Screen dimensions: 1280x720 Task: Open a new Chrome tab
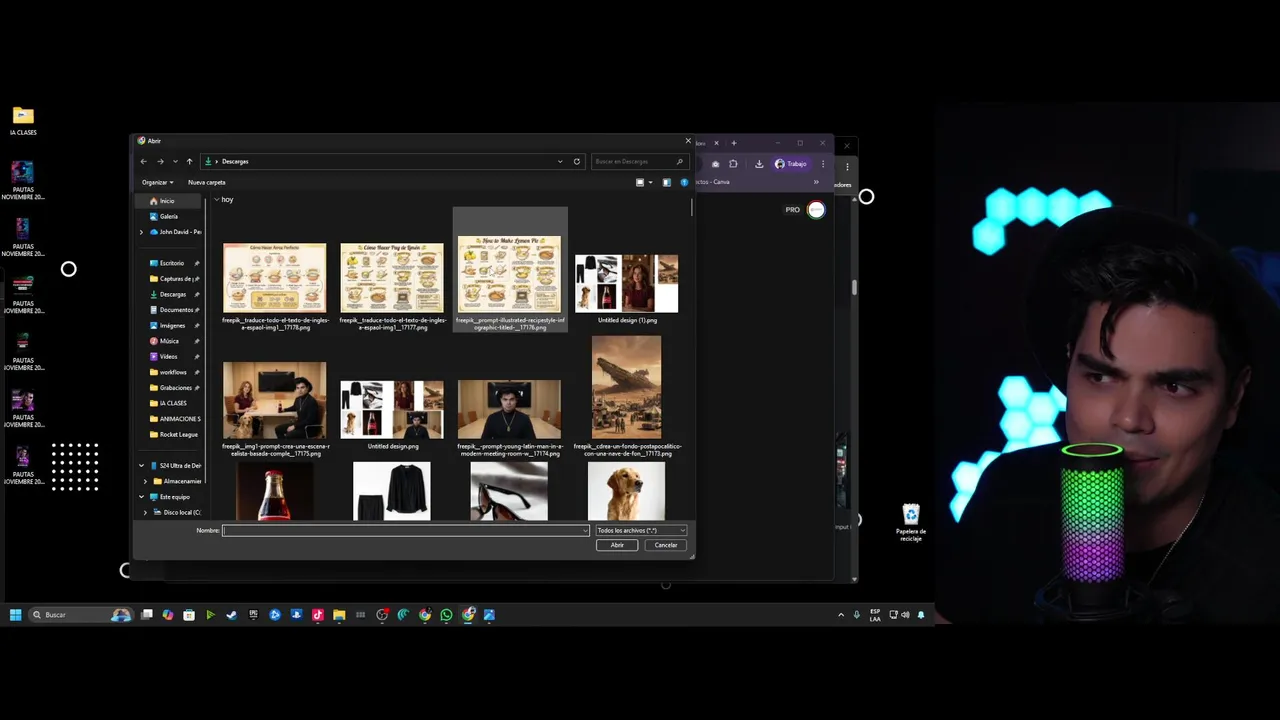coord(733,143)
